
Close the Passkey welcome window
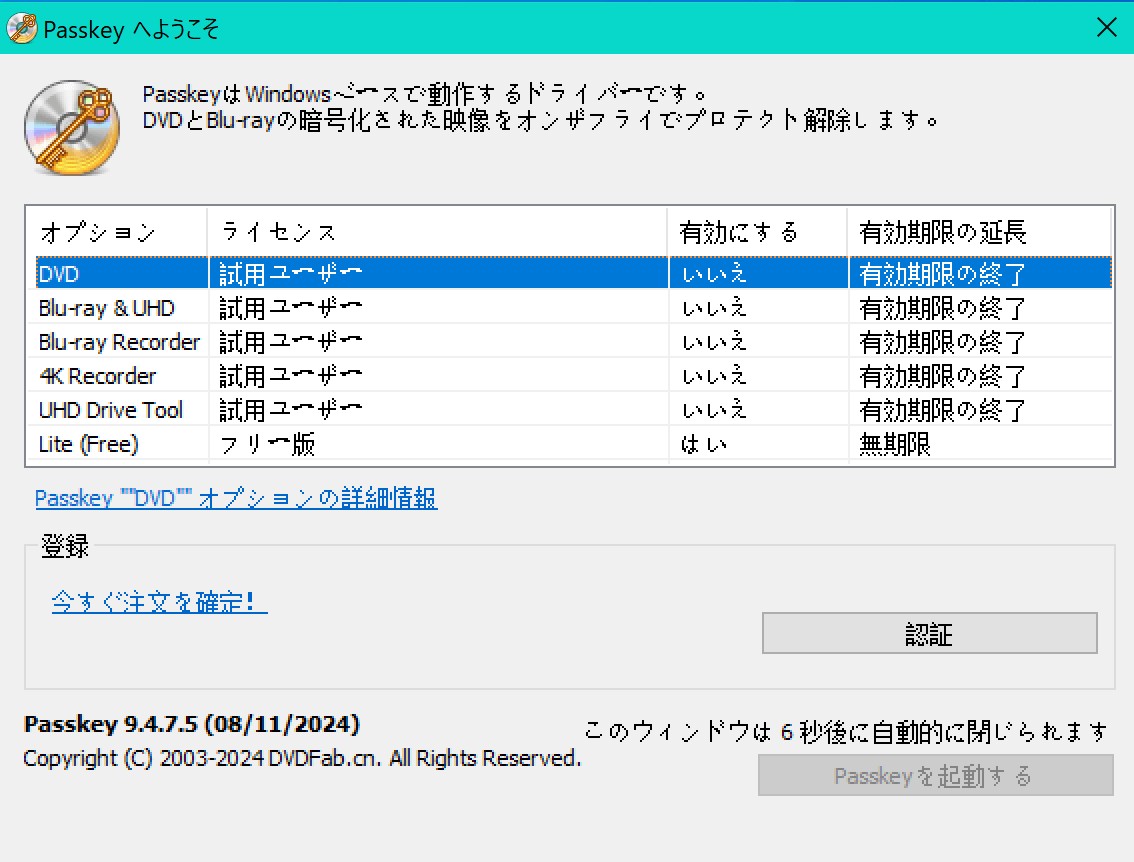[1107, 27]
